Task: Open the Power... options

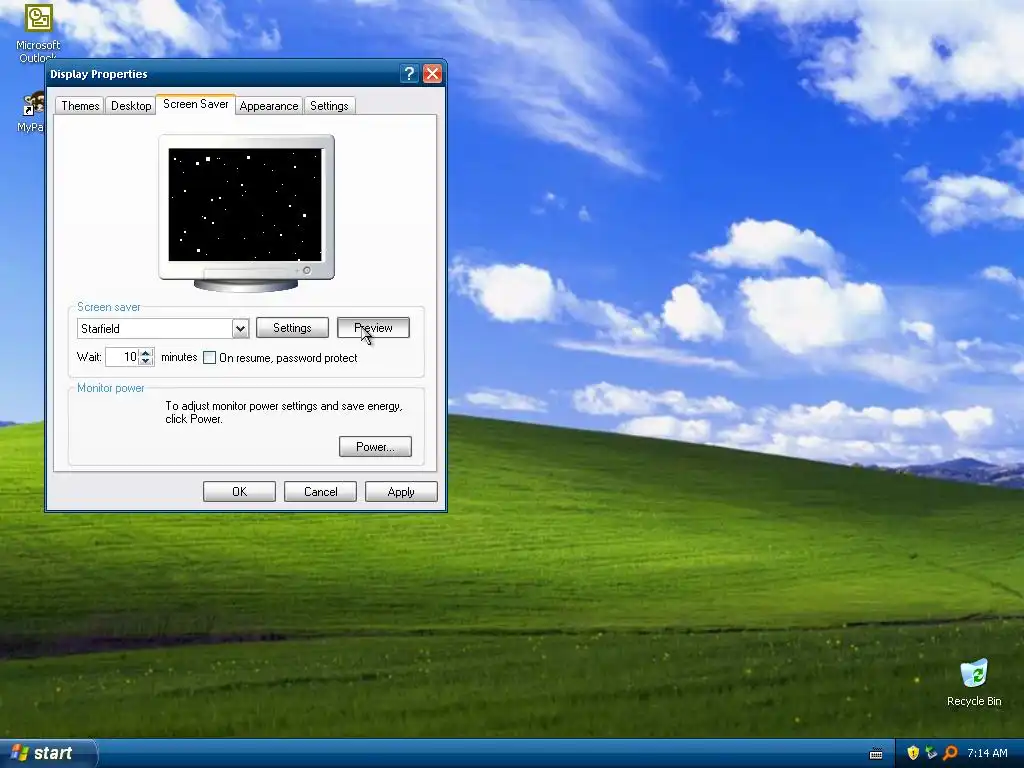Action: (x=375, y=447)
